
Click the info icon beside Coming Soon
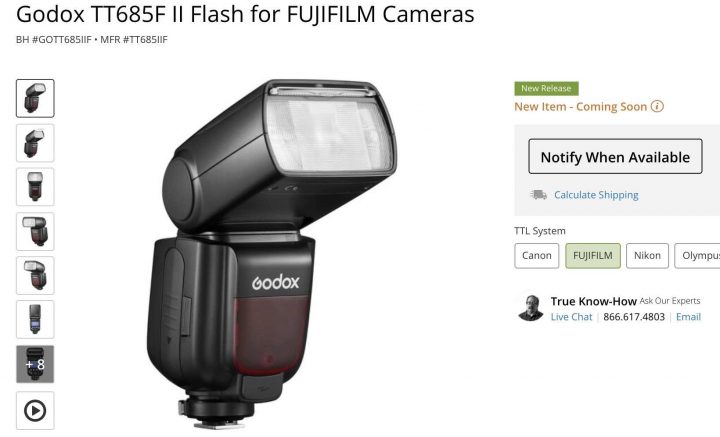click(x=657, y=106)
